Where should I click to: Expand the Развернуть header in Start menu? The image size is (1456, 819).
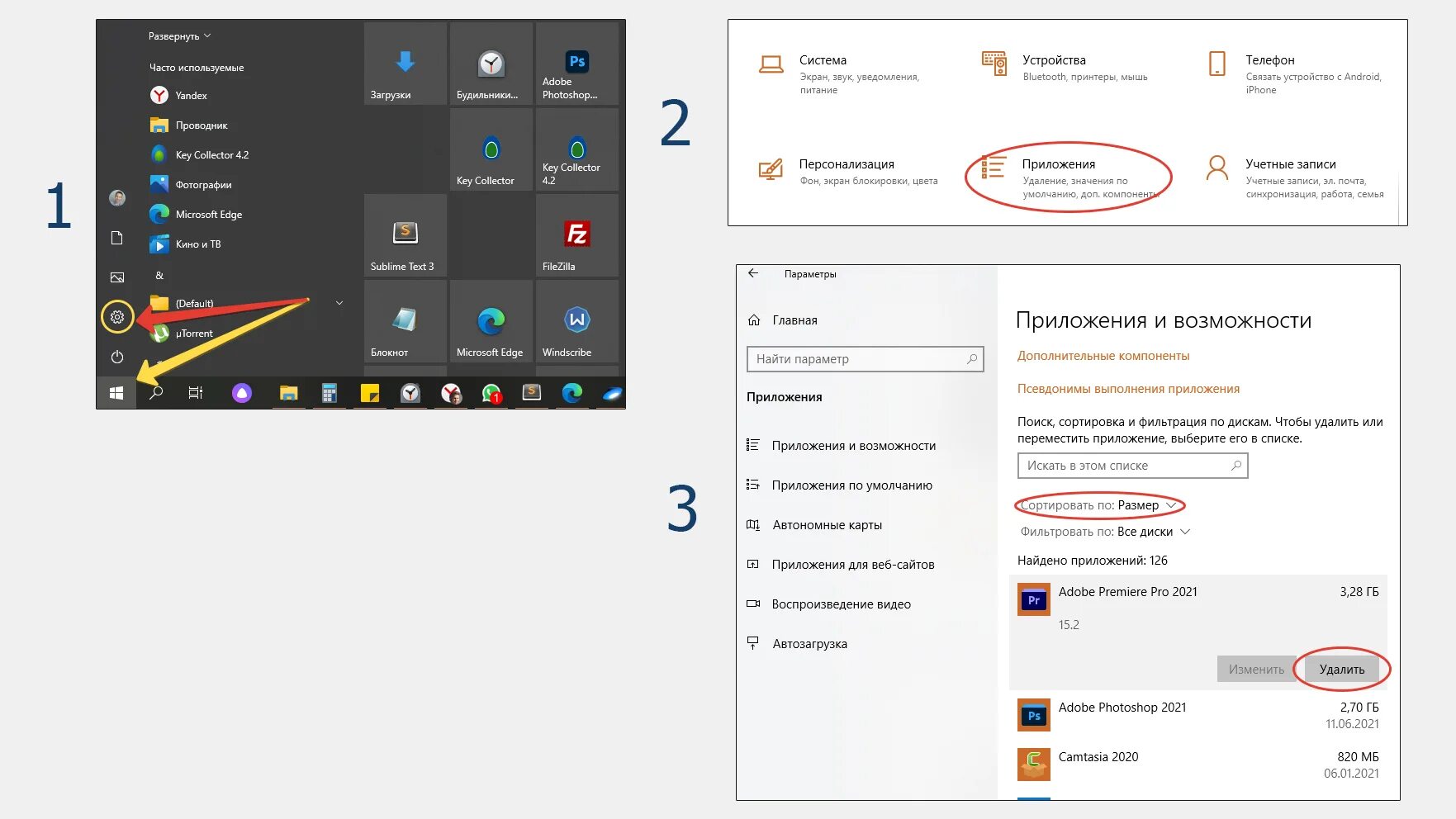[179, 36]
